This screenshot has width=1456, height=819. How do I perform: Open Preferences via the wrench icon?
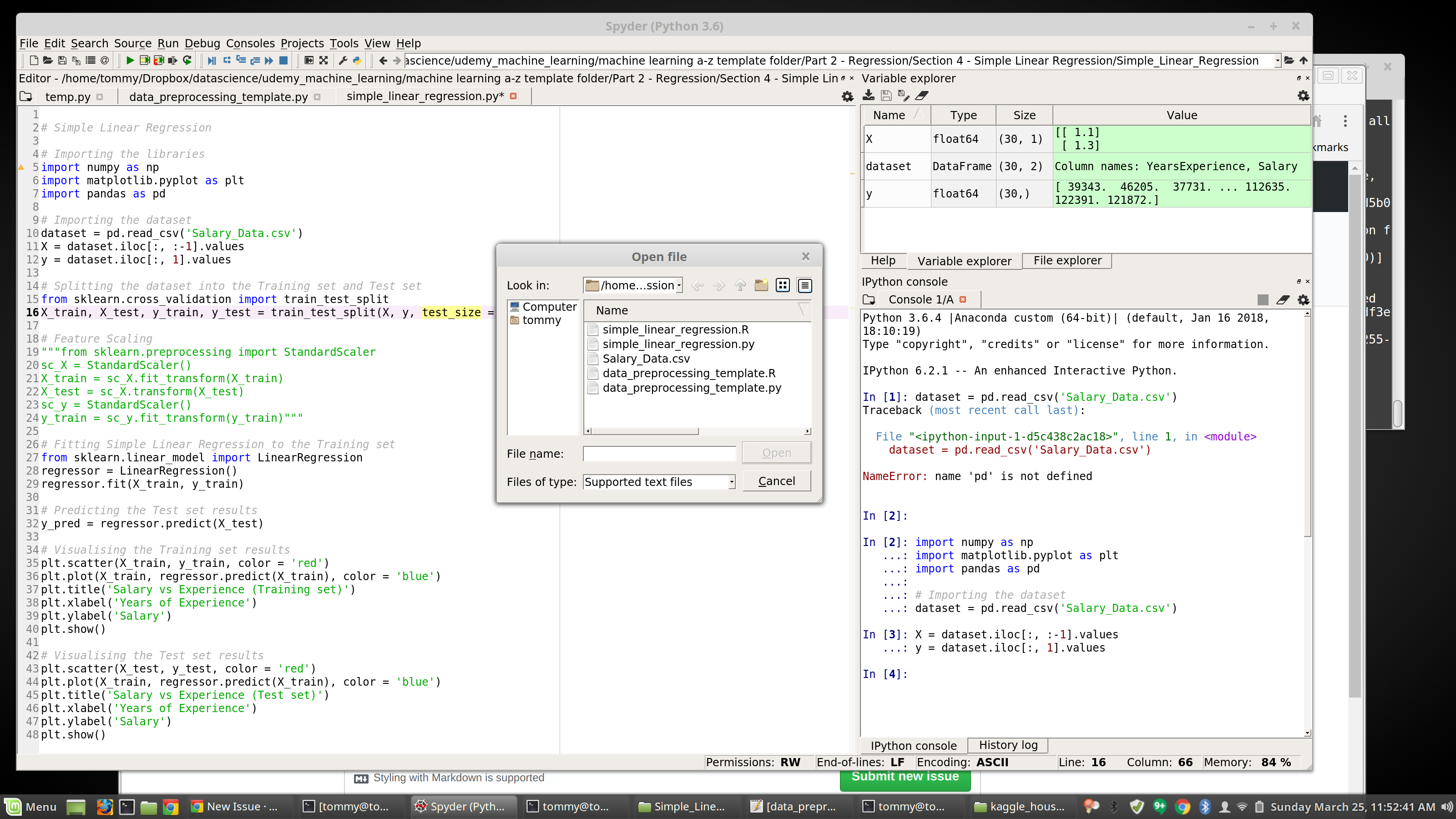pyautogui.click(x=343, y=61)
